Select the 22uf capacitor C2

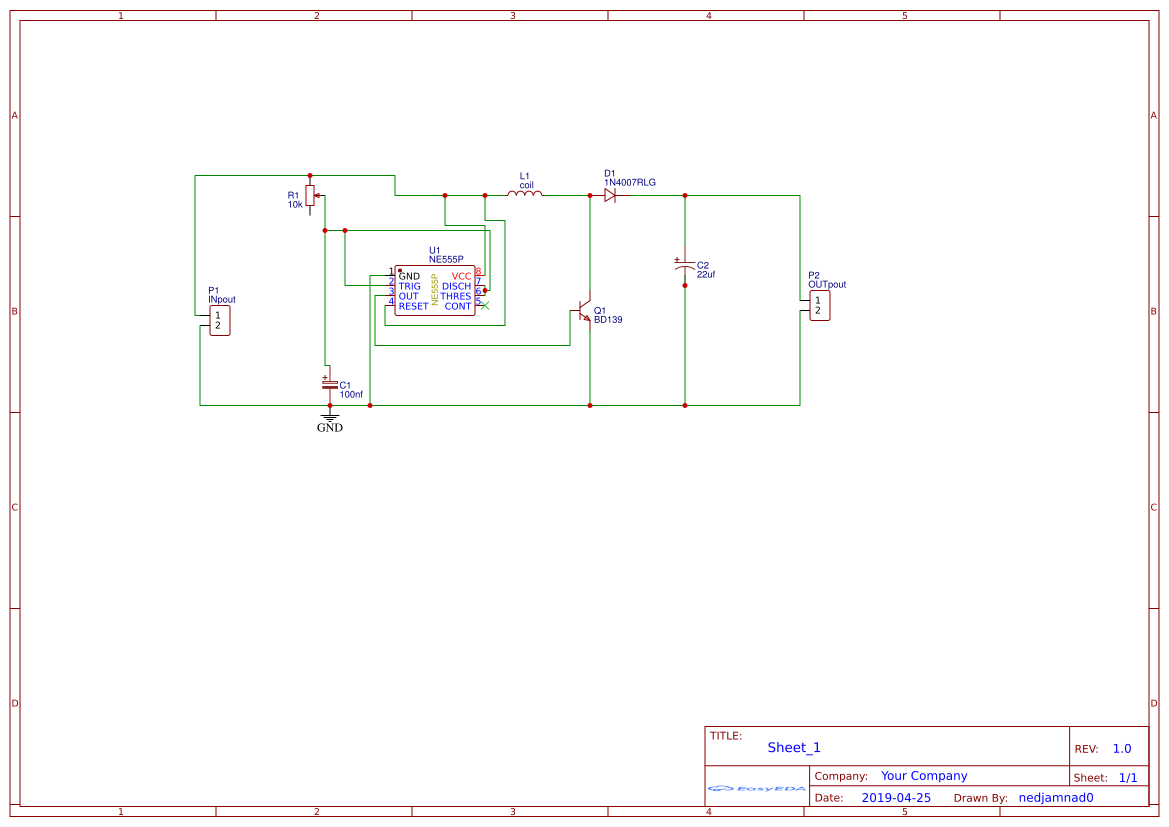coord(685,266)
